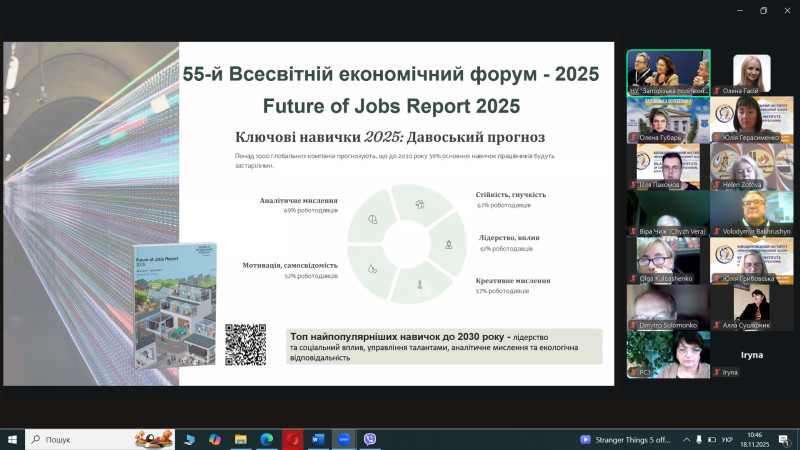Switch to the Zoom app in taskbar
The width and height of the screenshot is (800, 450).
click(x=344, y=439)
